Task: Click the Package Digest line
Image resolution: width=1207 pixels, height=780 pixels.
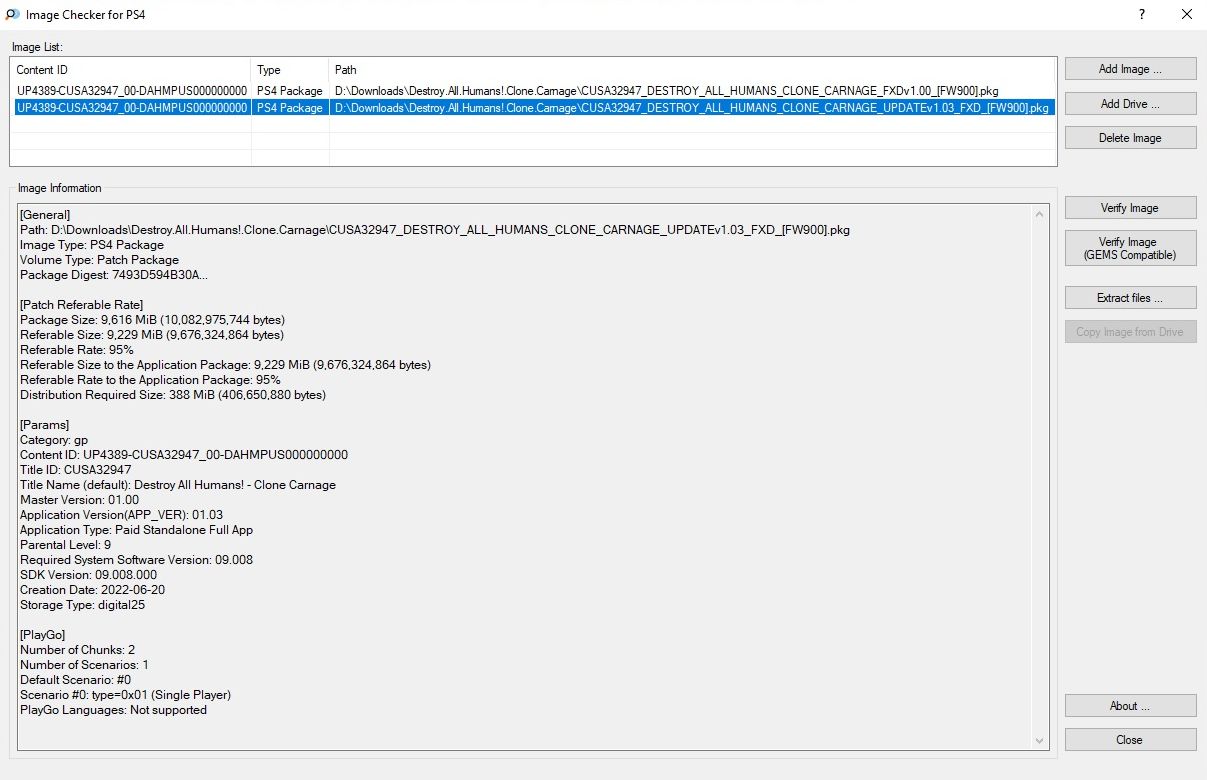Action: (114, 275)
